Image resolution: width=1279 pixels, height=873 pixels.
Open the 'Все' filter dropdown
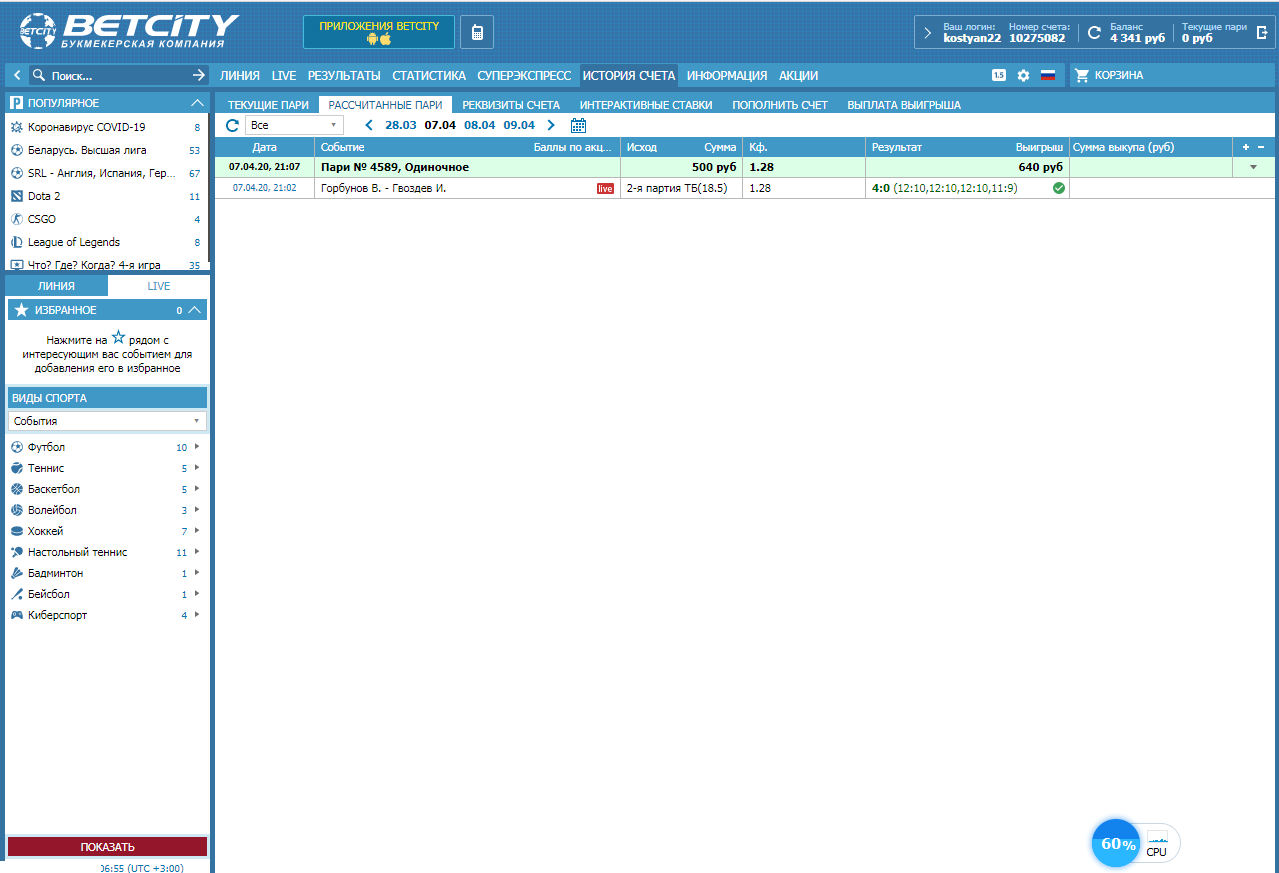pyautogui.click(x=294, y=125)
